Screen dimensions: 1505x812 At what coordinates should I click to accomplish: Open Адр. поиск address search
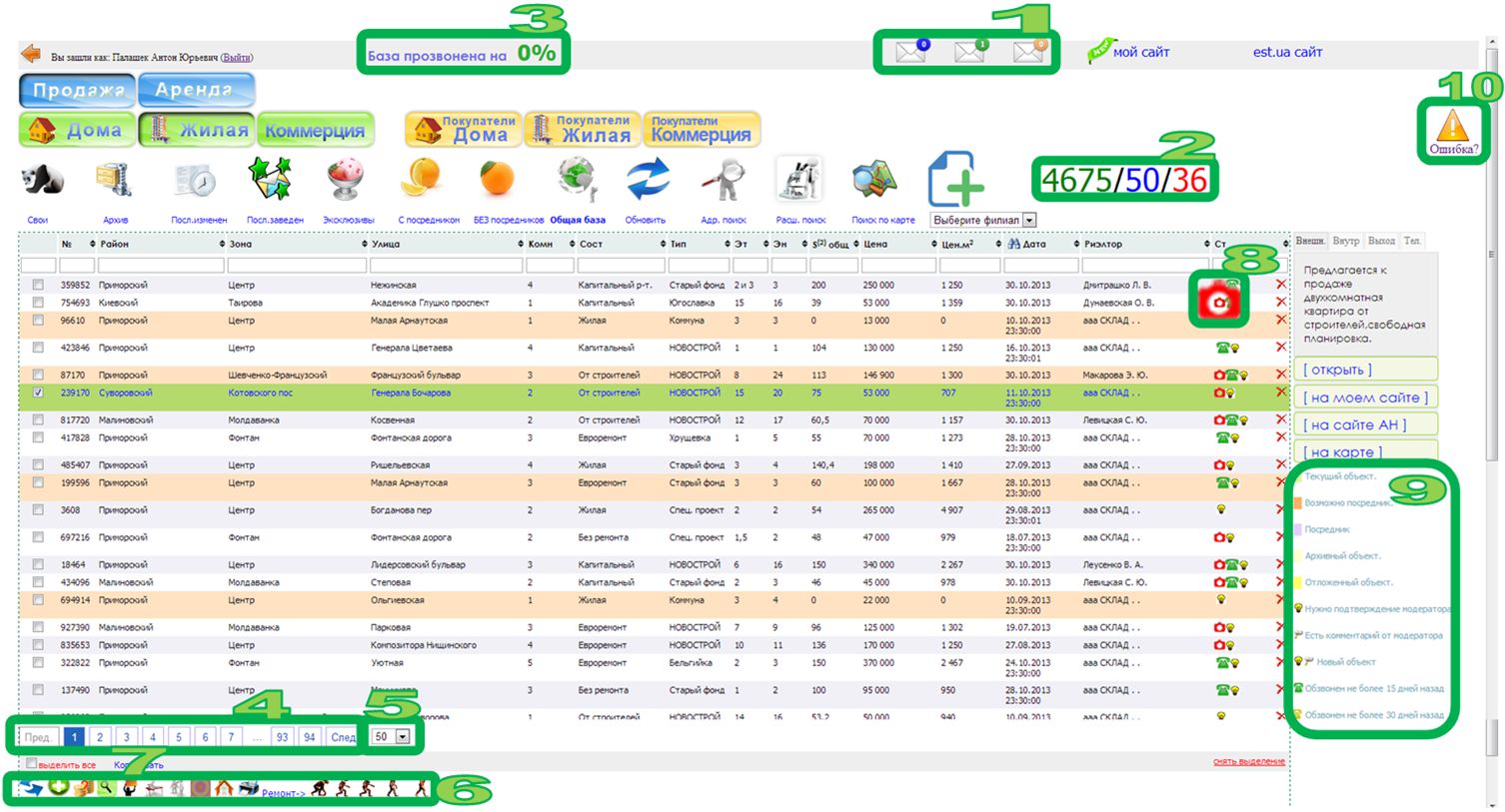(724, 181)
